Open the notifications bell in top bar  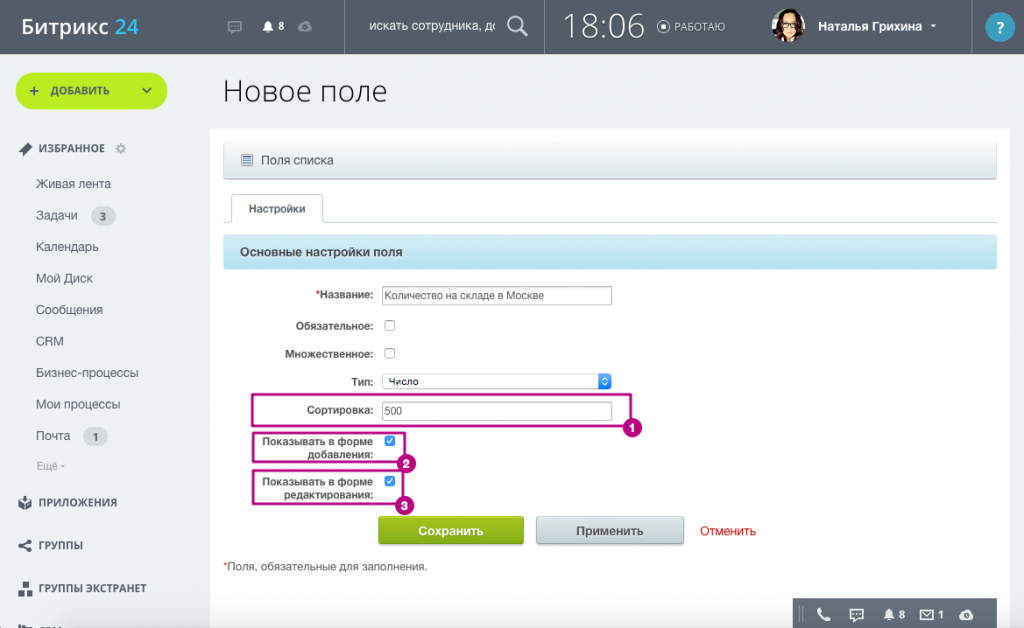tap(269, 26)
